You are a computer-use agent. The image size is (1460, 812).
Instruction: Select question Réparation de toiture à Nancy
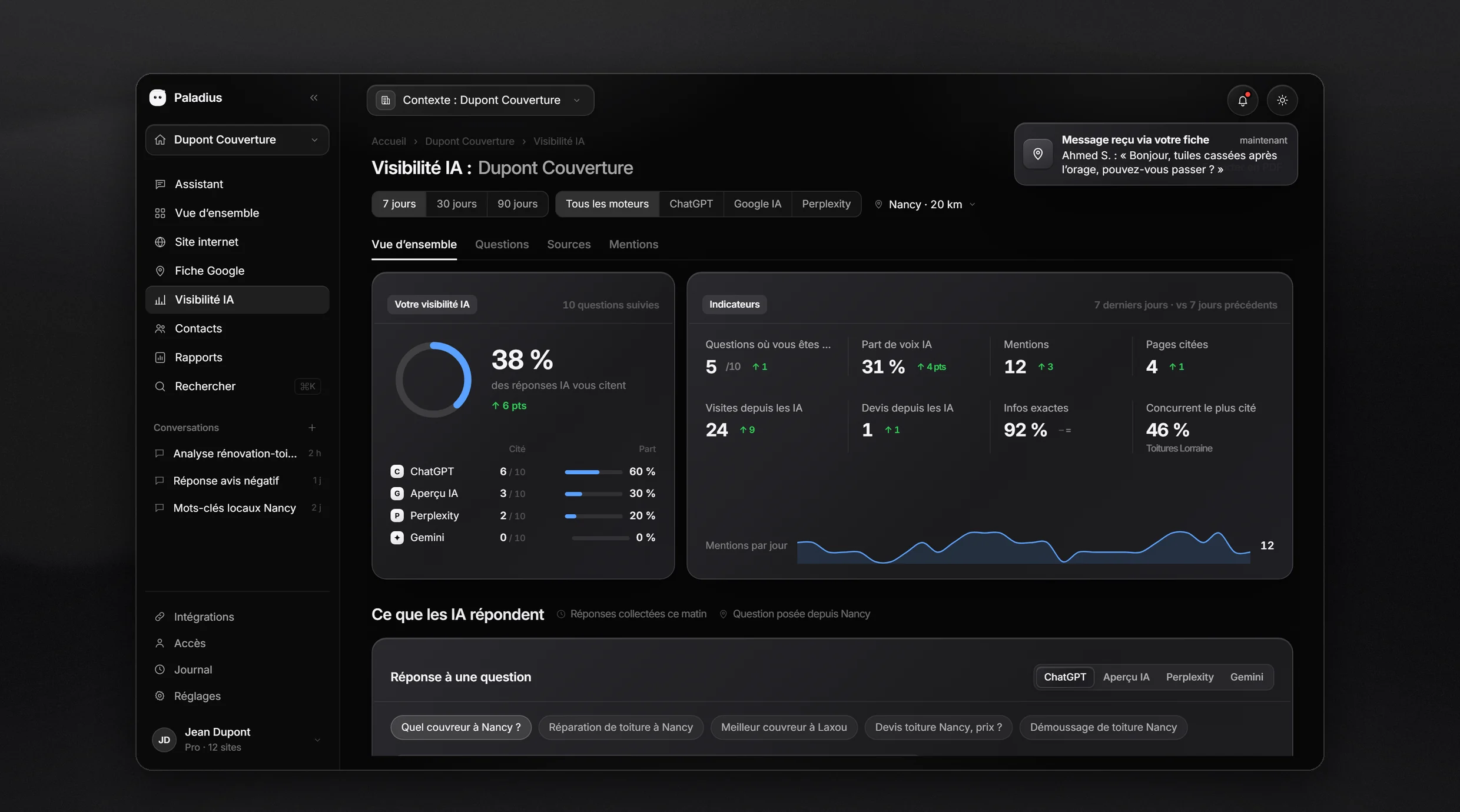click(x=620, y=727)
